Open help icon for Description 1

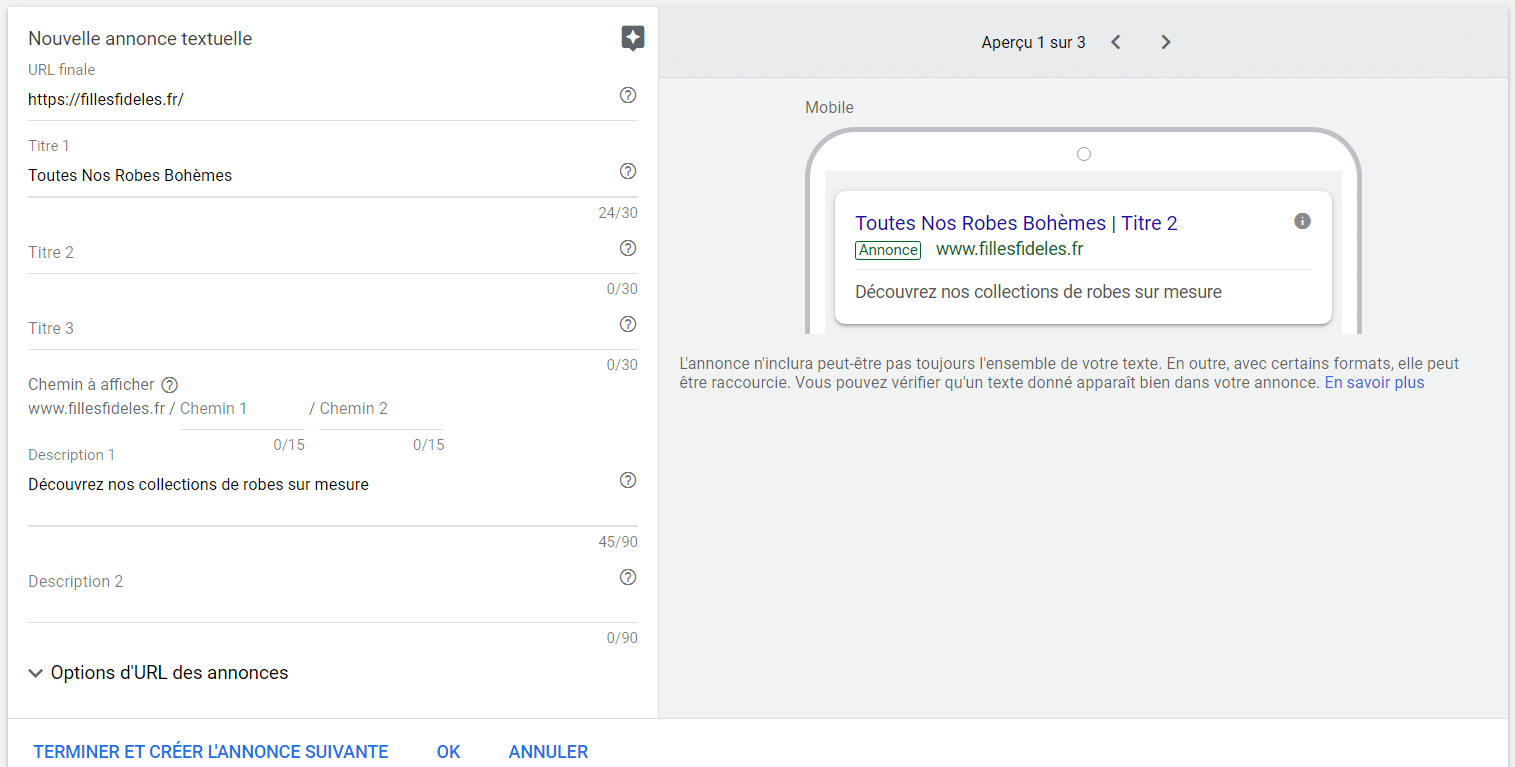pos(628,480)
